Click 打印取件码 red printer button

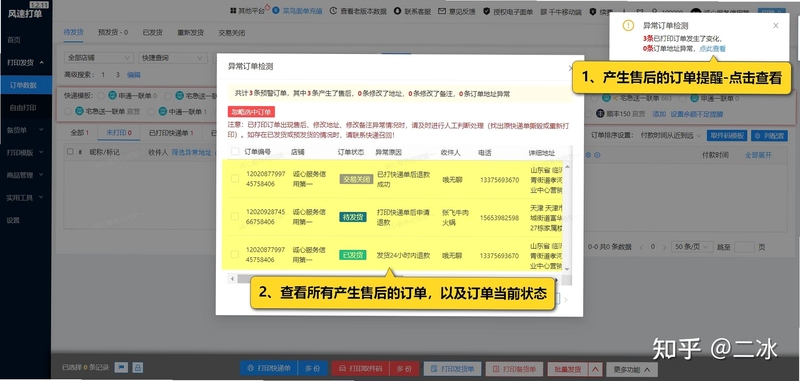pos(360,368)
